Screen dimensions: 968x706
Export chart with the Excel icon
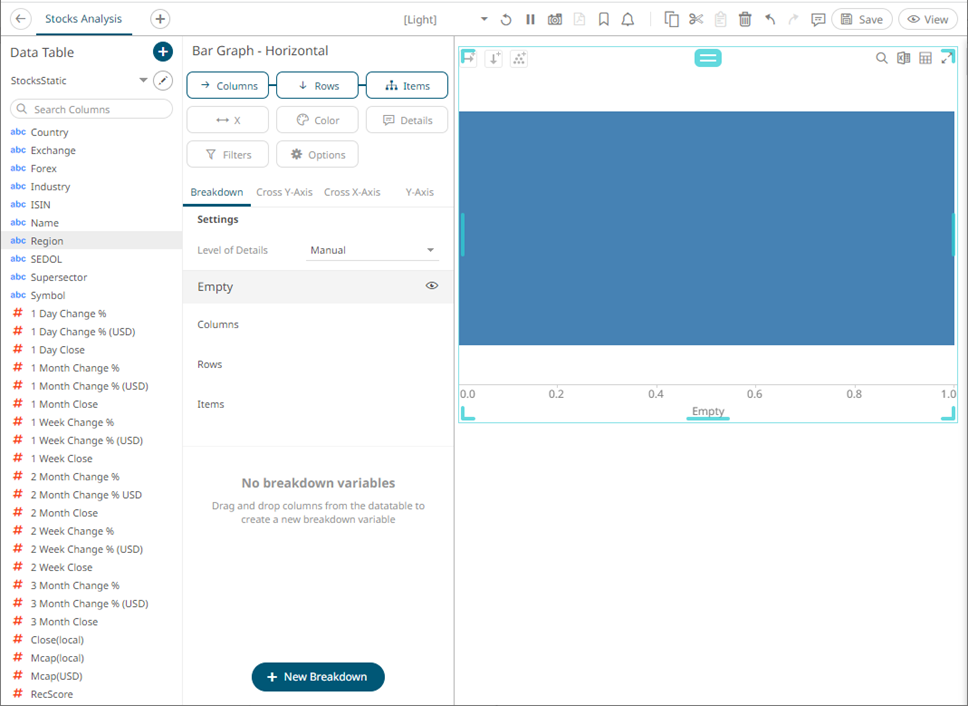pyautogui.click(x=903, y=58)
